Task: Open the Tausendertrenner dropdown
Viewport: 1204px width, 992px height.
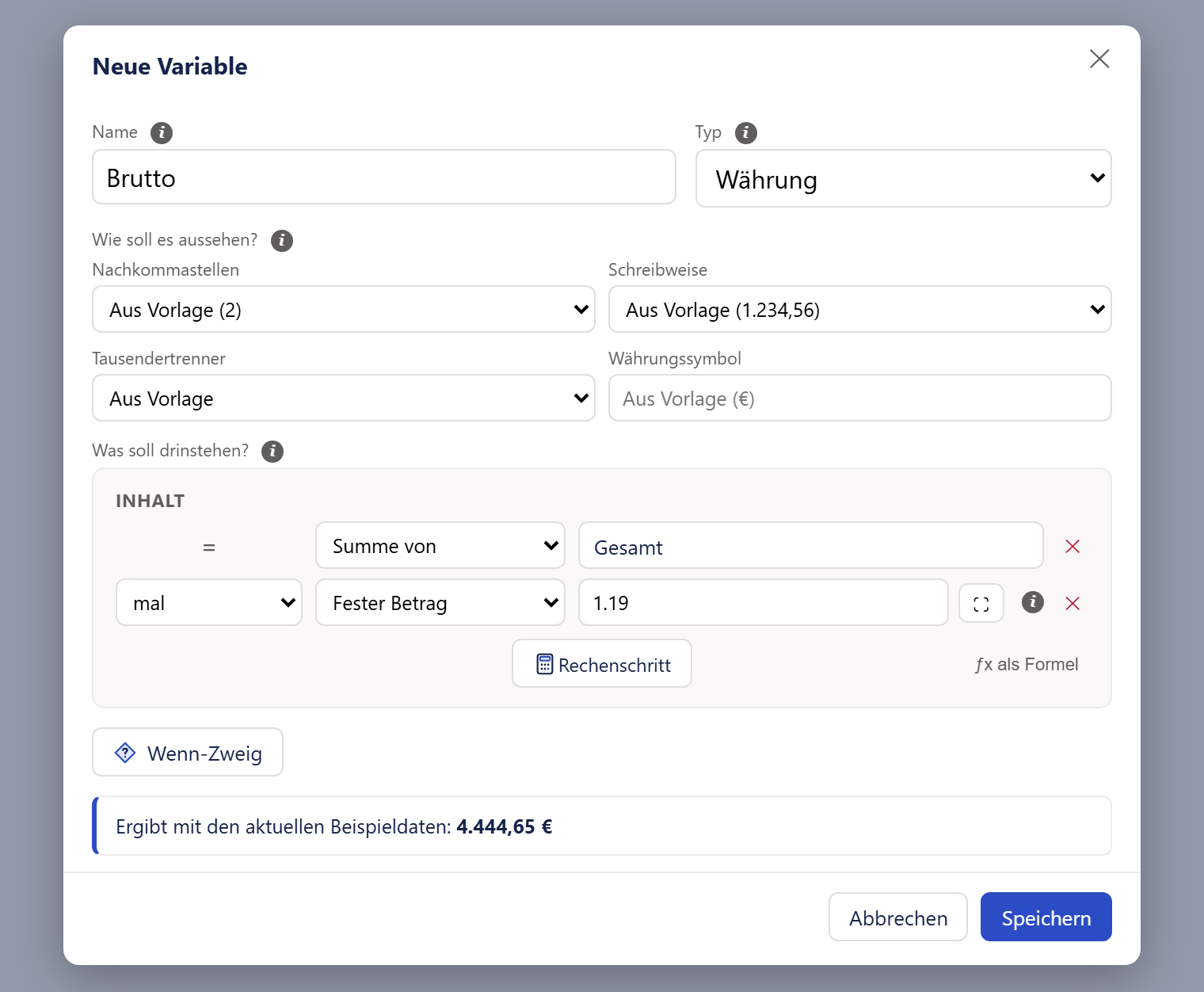Action: [344, 398]
